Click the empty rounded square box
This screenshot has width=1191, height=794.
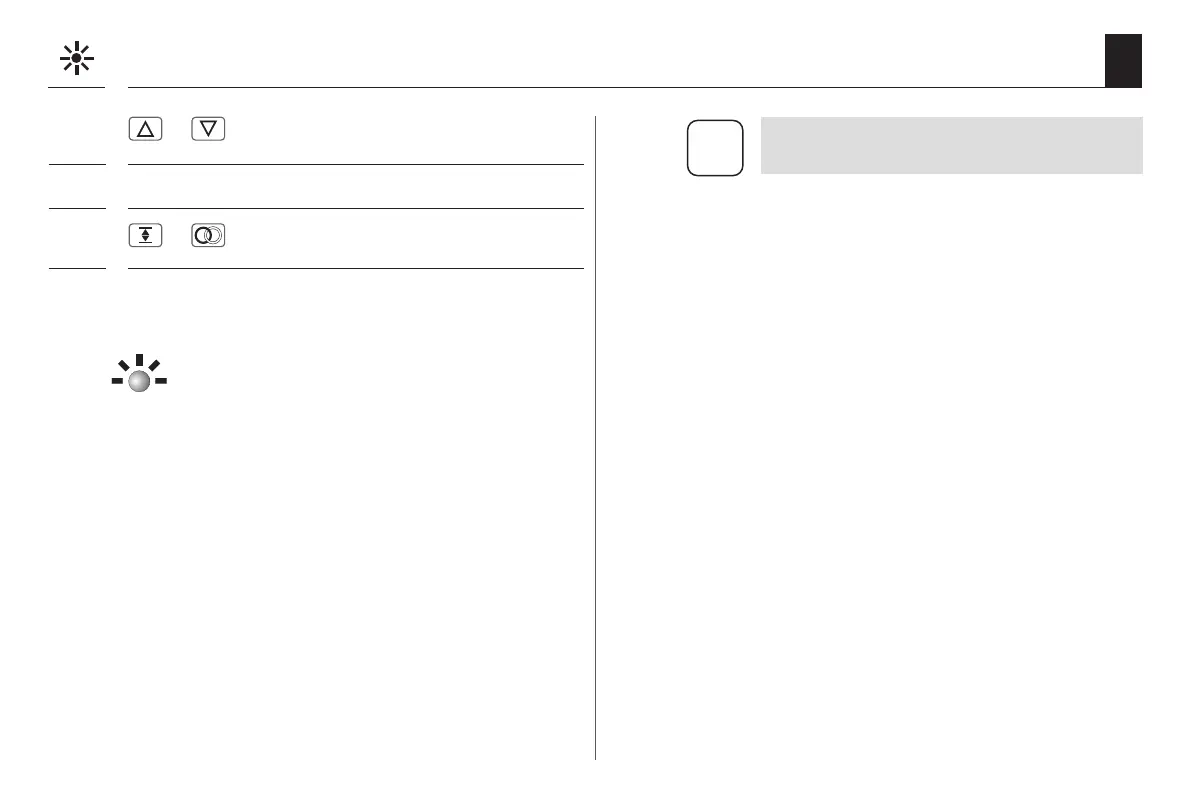click(715, 148)
